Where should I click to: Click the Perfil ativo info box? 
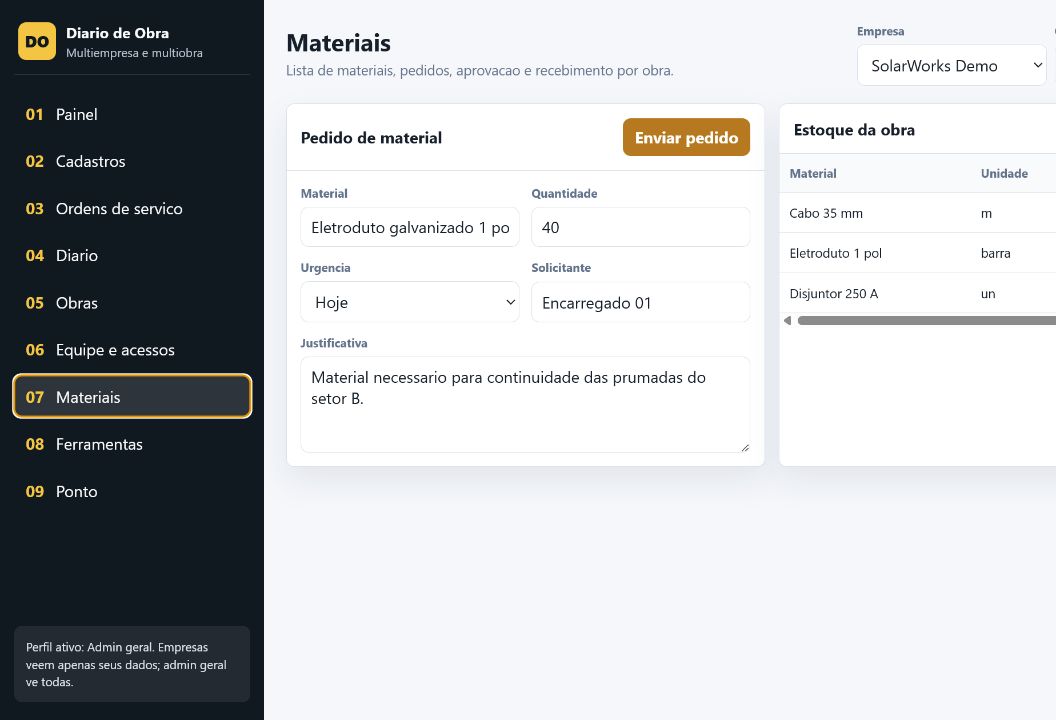tap(132, 664)
